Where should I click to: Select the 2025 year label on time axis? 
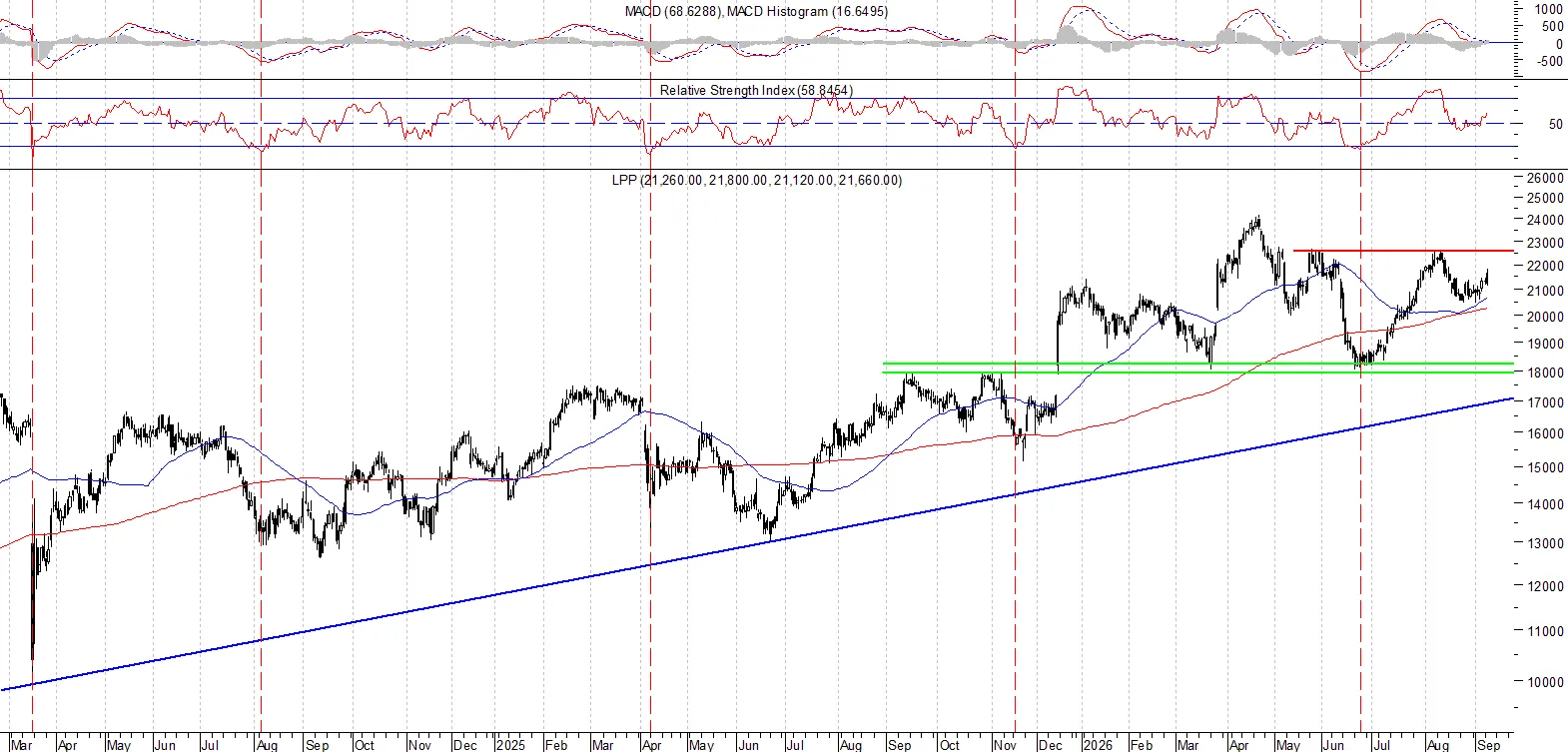click(510, 745)
